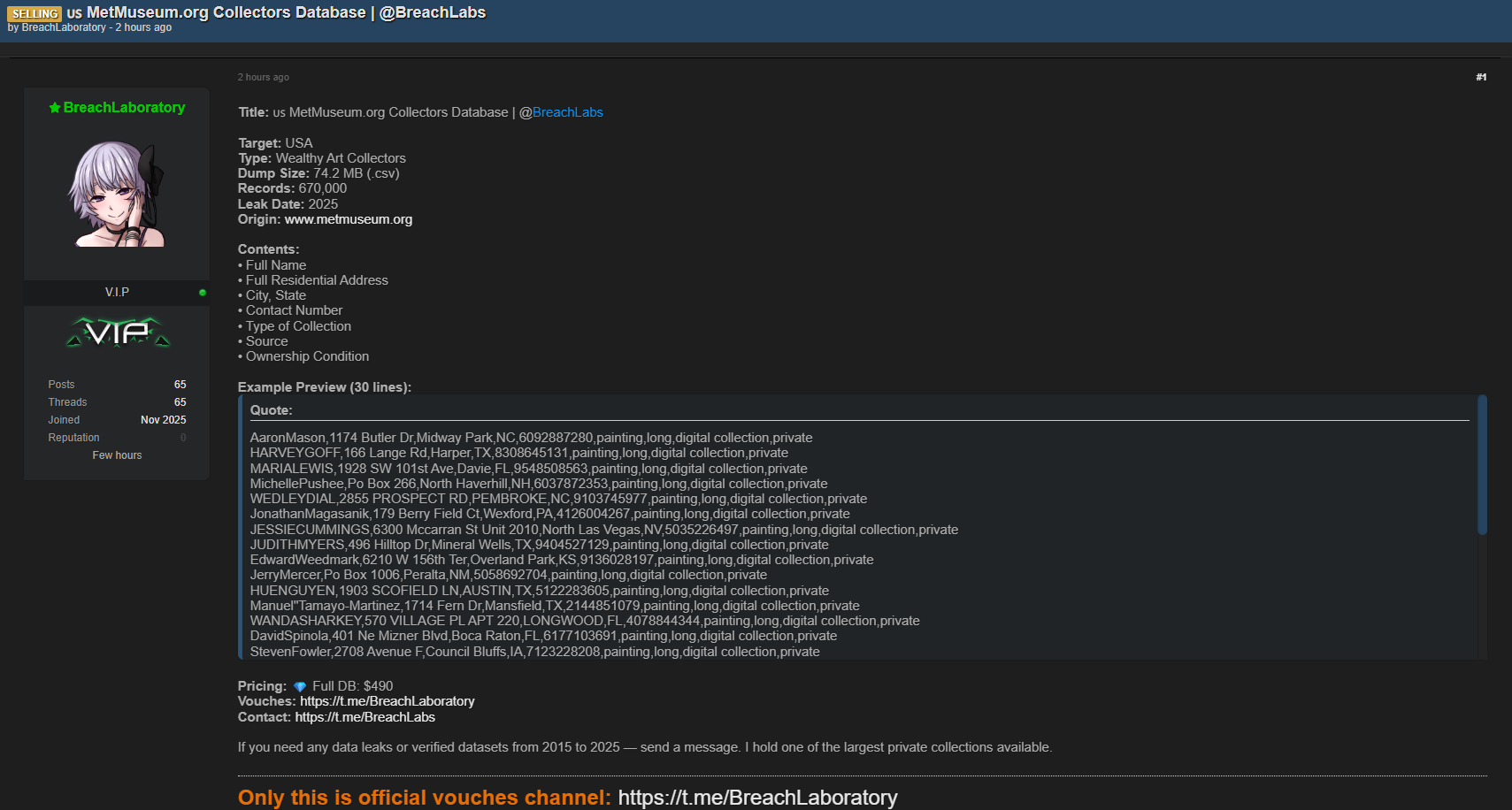Screen dimensions: 1512x810
Task: Open the #1 post permalink
Action: click(1481, 78)
